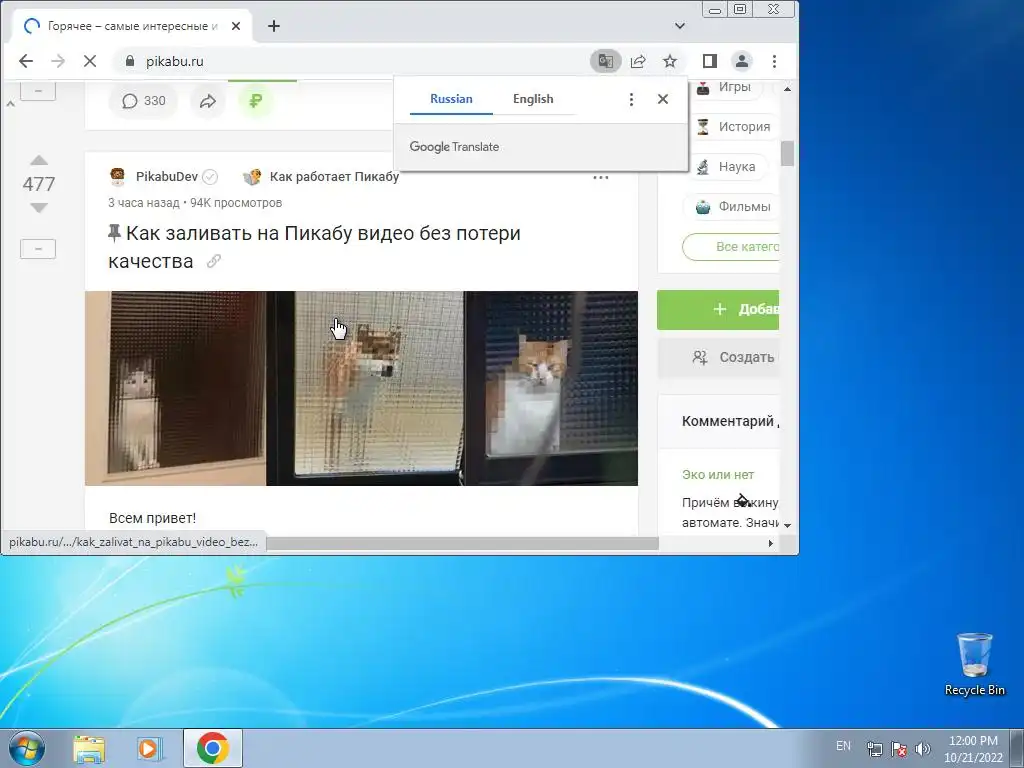
Task: Open the 330 comments button
Action: tap(144, 101)
